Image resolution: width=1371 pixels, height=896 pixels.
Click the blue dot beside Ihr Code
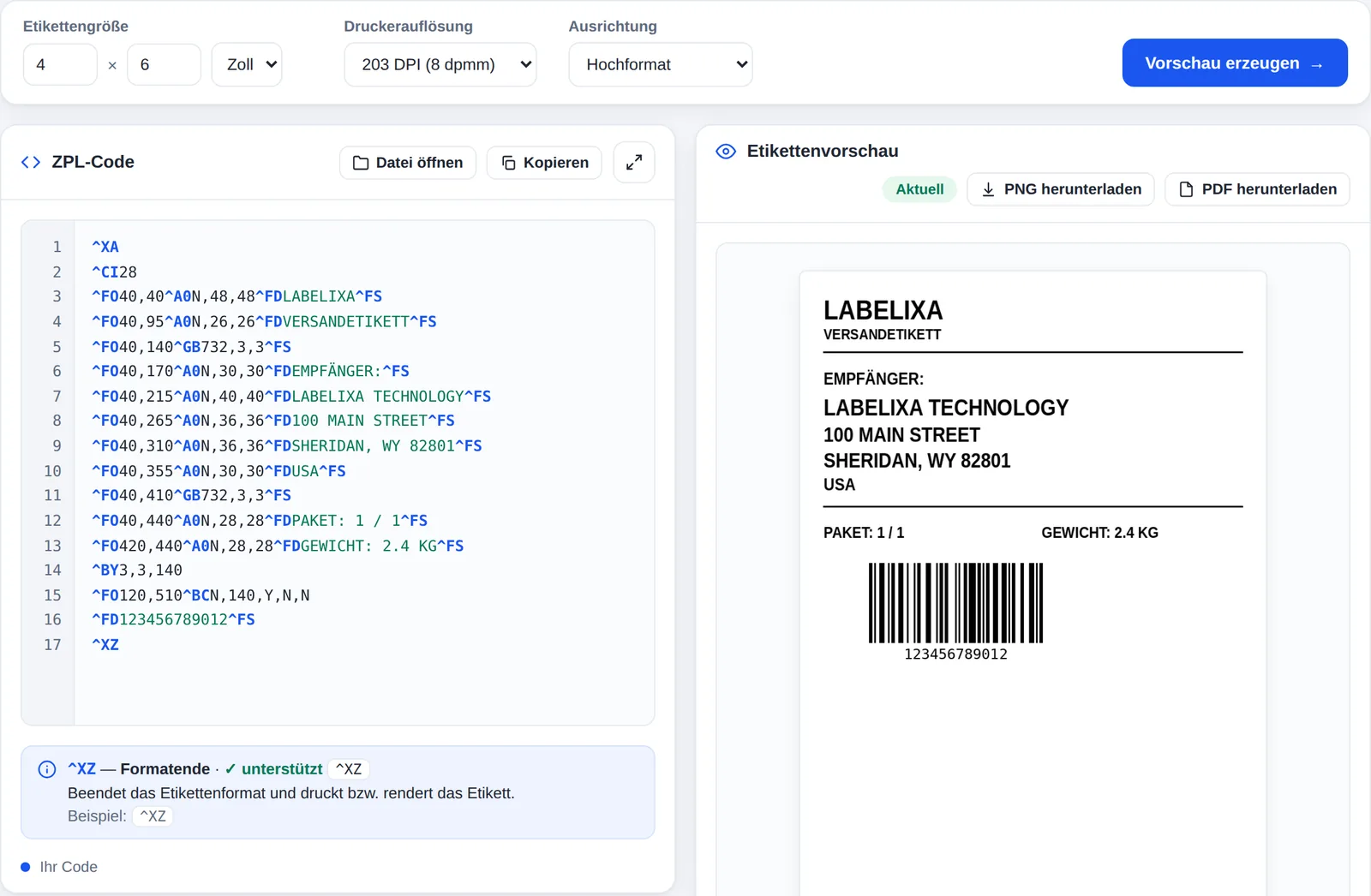(26, 867)
